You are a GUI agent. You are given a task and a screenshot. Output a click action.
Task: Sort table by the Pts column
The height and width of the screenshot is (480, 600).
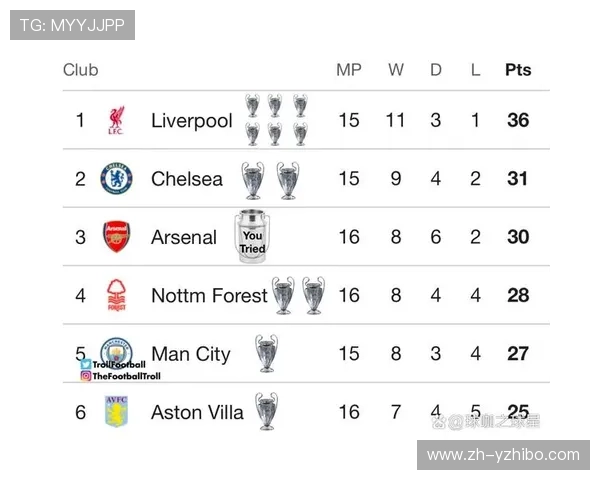tap(518, 70)
